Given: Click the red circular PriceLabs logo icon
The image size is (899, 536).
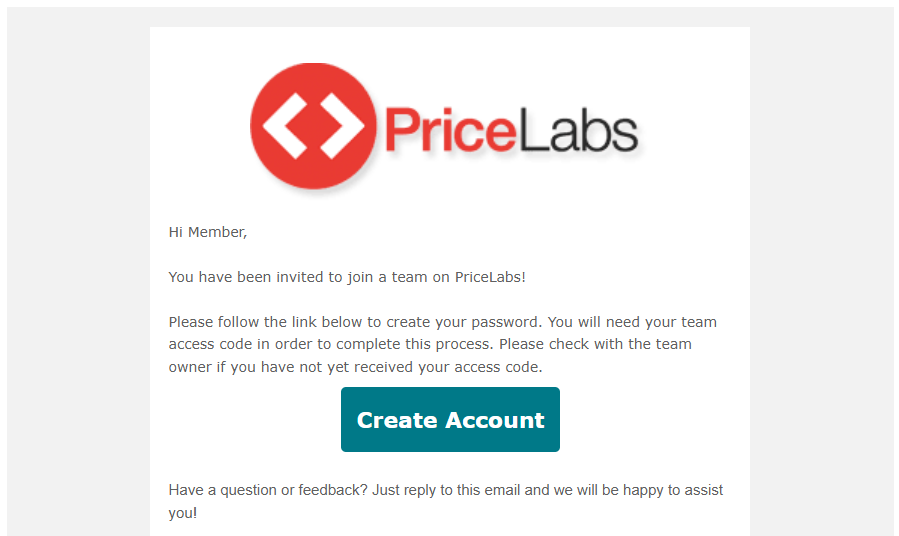Looking at the screenshot, I should click(x=313, y=126).
